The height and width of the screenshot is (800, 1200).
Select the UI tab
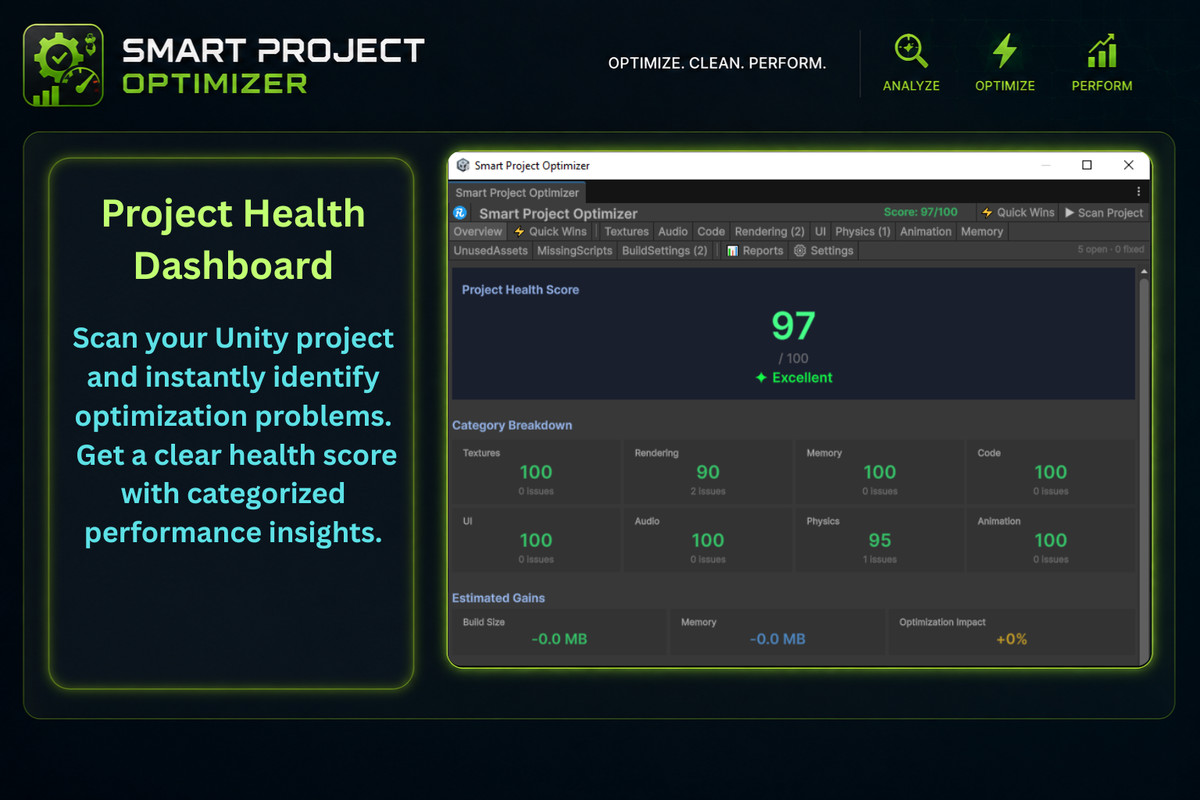click(x=820, y=232)
